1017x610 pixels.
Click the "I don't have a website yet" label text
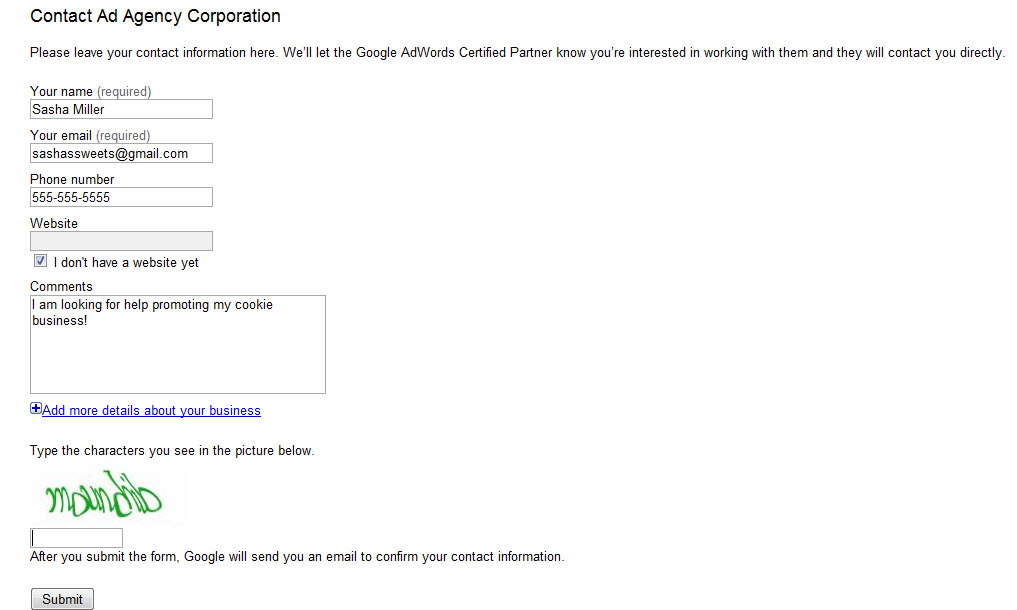[126, 263]
